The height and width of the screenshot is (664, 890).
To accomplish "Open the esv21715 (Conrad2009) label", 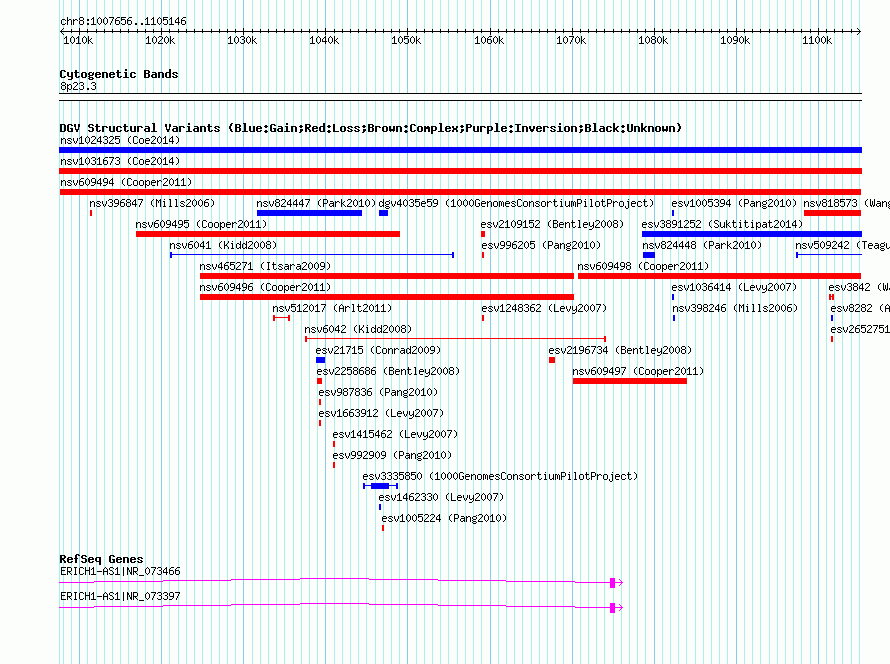I will pyautogui.click(x=378, y=350).
